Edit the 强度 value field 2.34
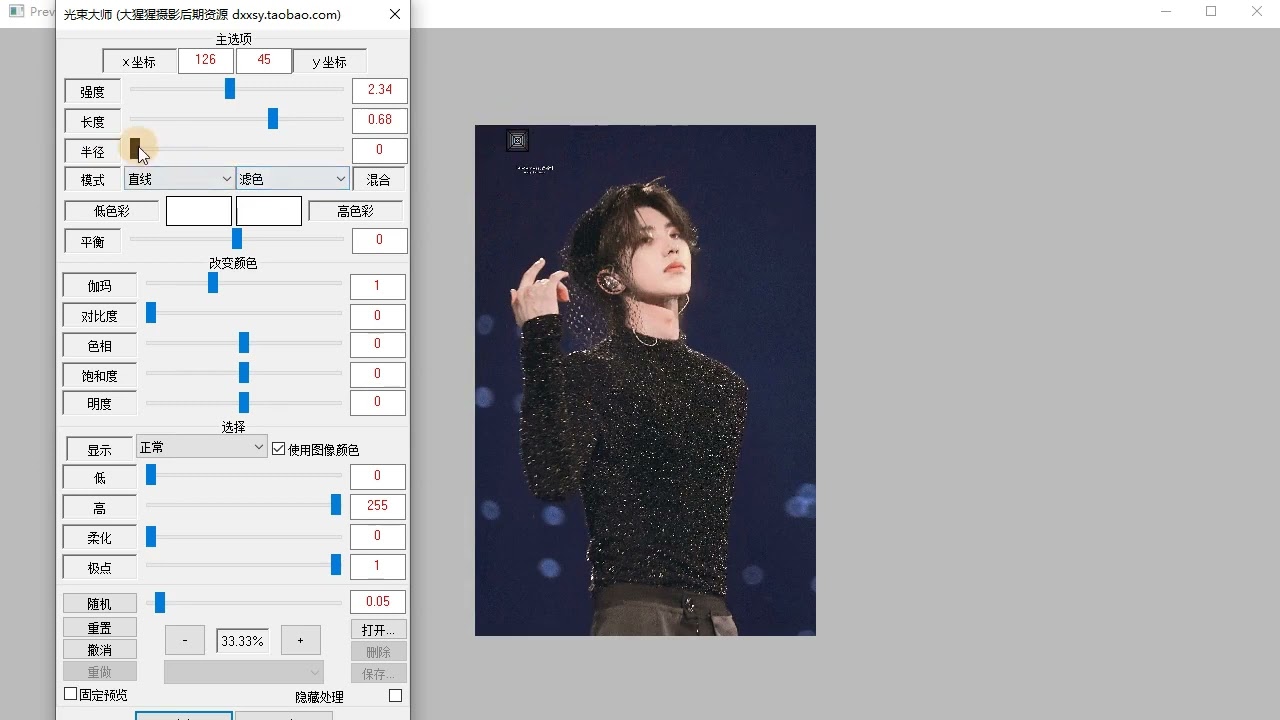1280x720 pixels. click(x=380, y=90)
